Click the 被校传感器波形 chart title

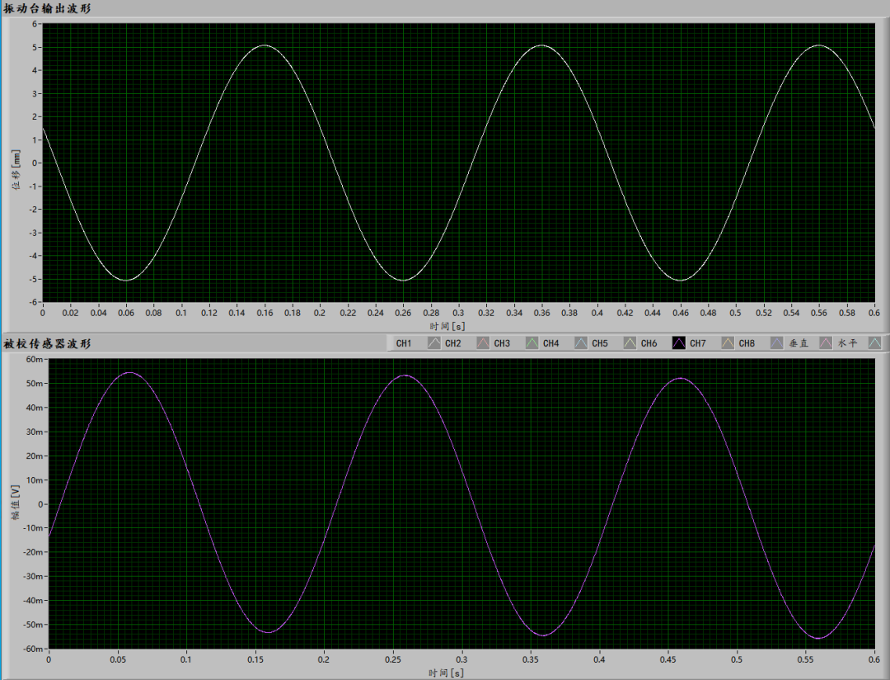47,343
